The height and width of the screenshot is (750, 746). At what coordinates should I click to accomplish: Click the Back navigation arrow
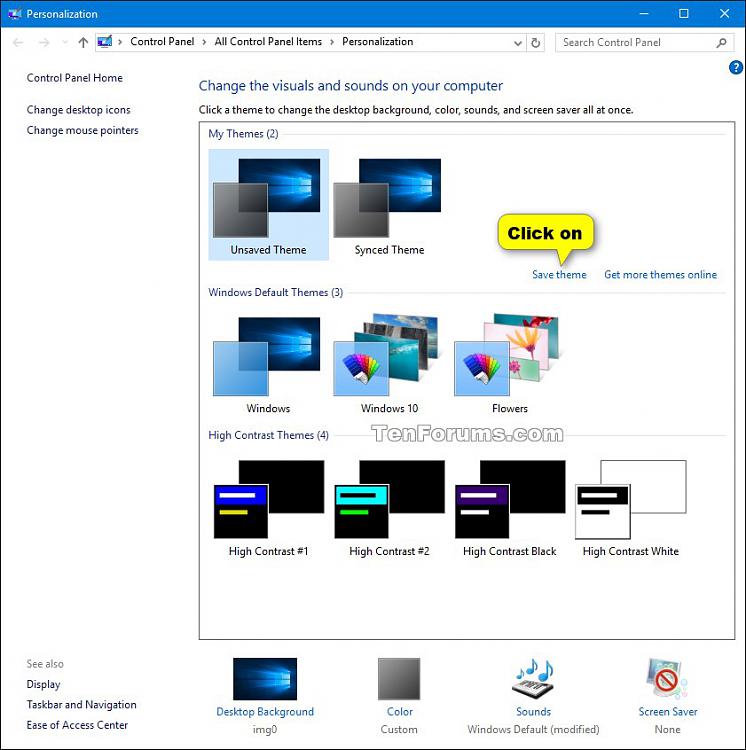[x=18, y=43]
